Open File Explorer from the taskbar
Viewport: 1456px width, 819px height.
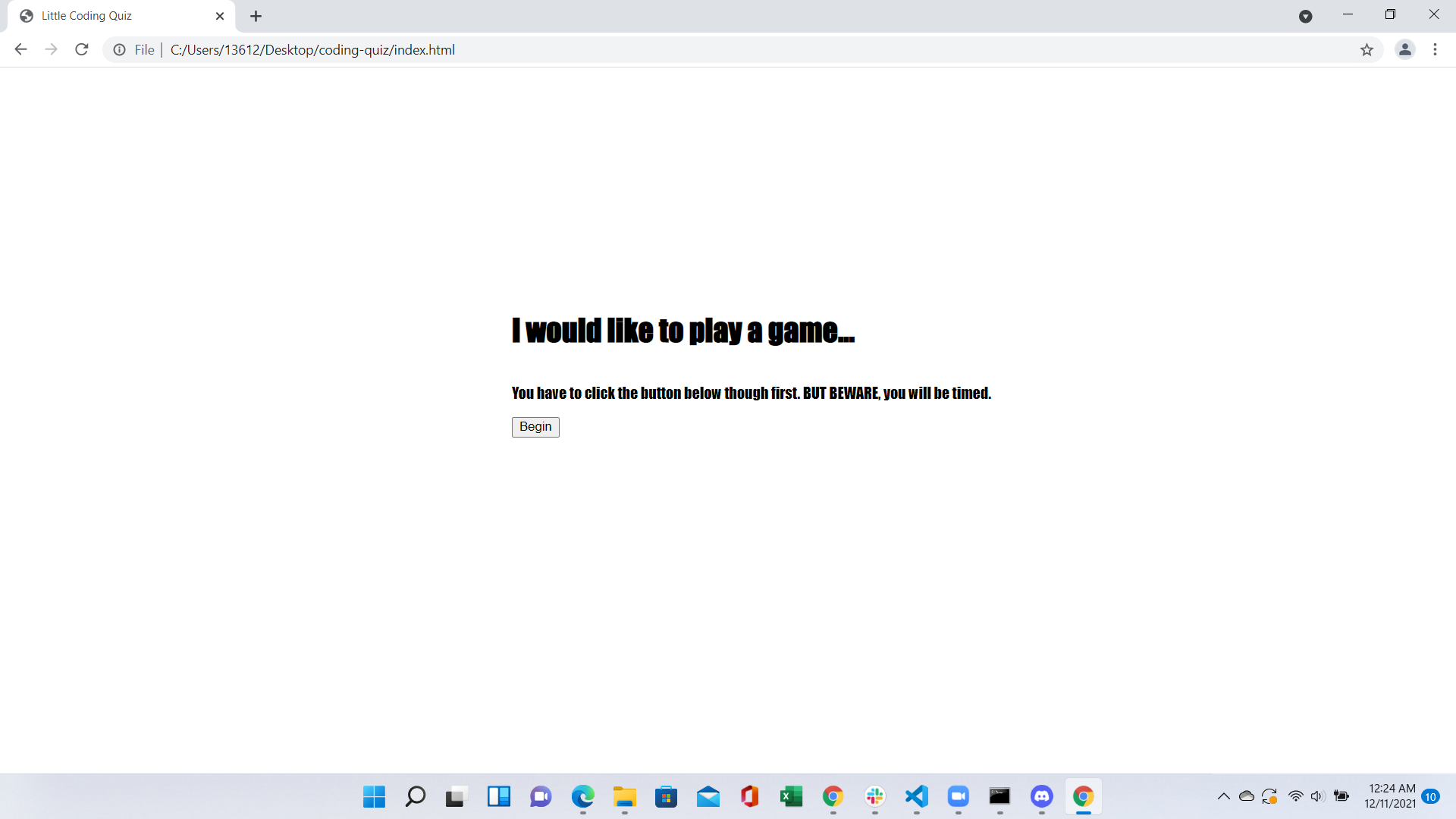point(624,796)
